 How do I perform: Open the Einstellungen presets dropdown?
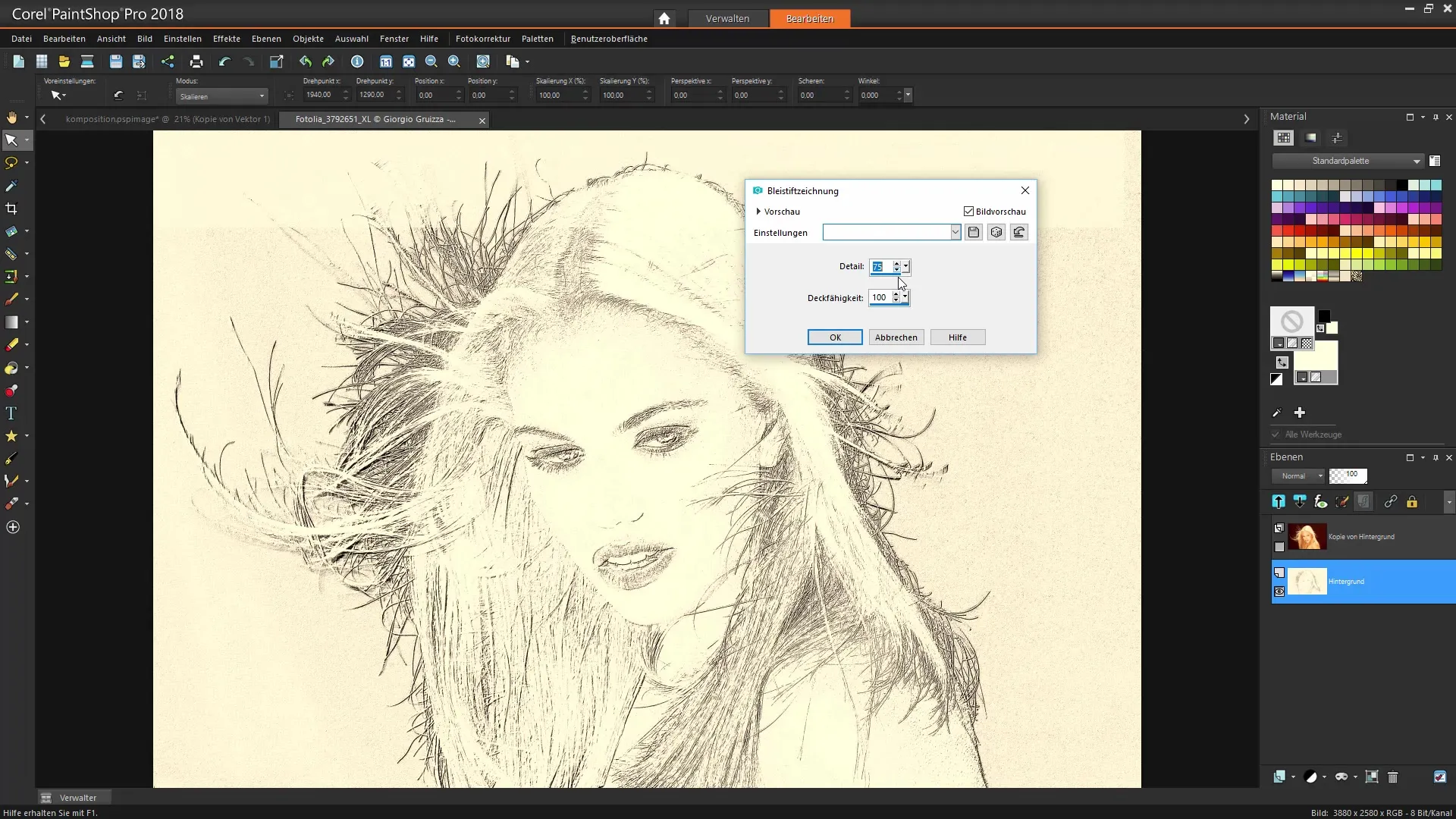tap(955, 233)
